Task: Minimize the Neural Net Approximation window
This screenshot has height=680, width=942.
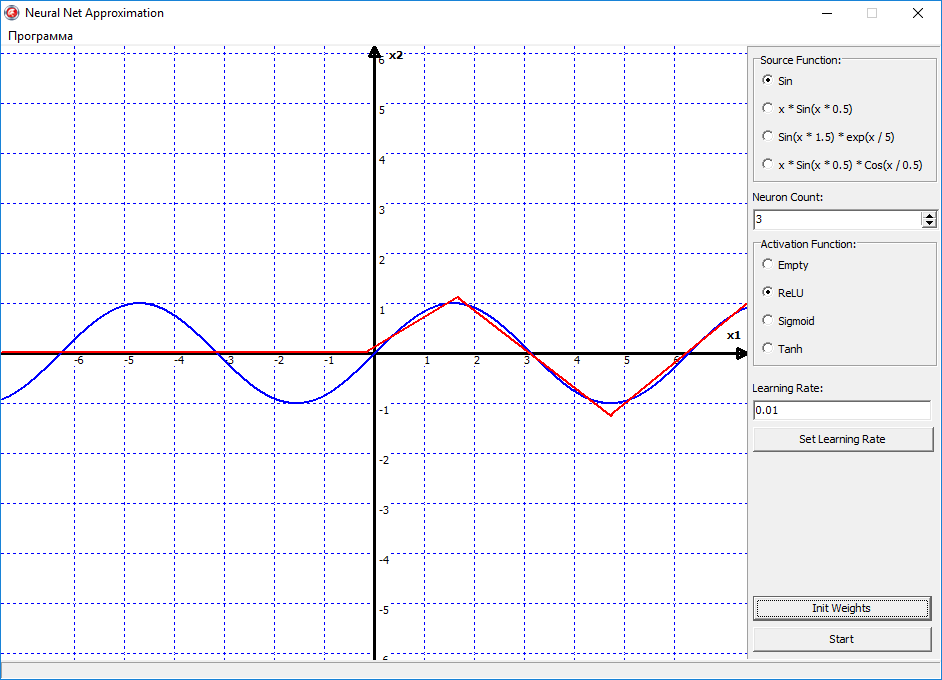Action: point(827,13)
